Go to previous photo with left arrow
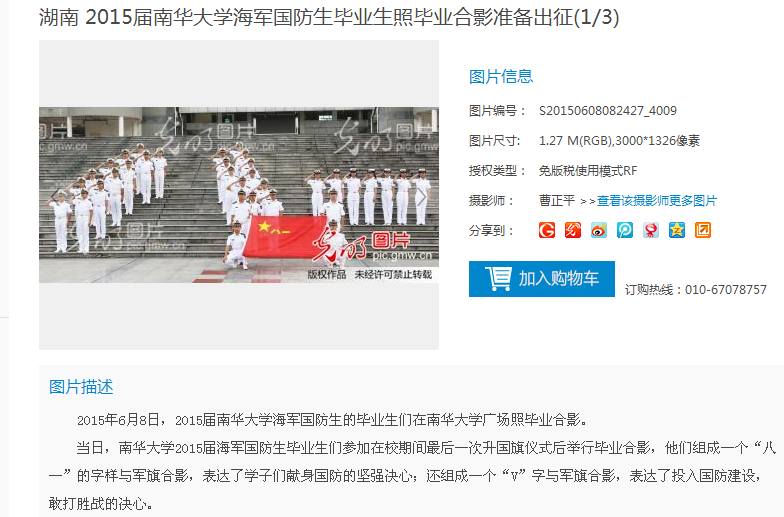The height and width of the screenshot is (517, 784). tap(56, 196)
